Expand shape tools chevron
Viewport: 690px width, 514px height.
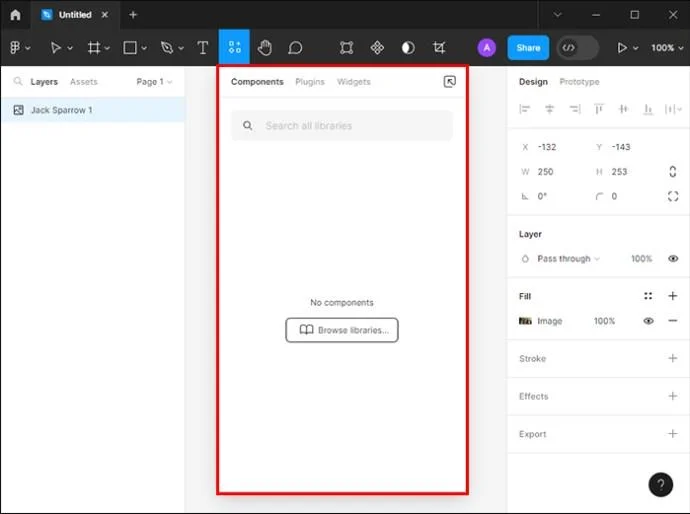point(144,48)
